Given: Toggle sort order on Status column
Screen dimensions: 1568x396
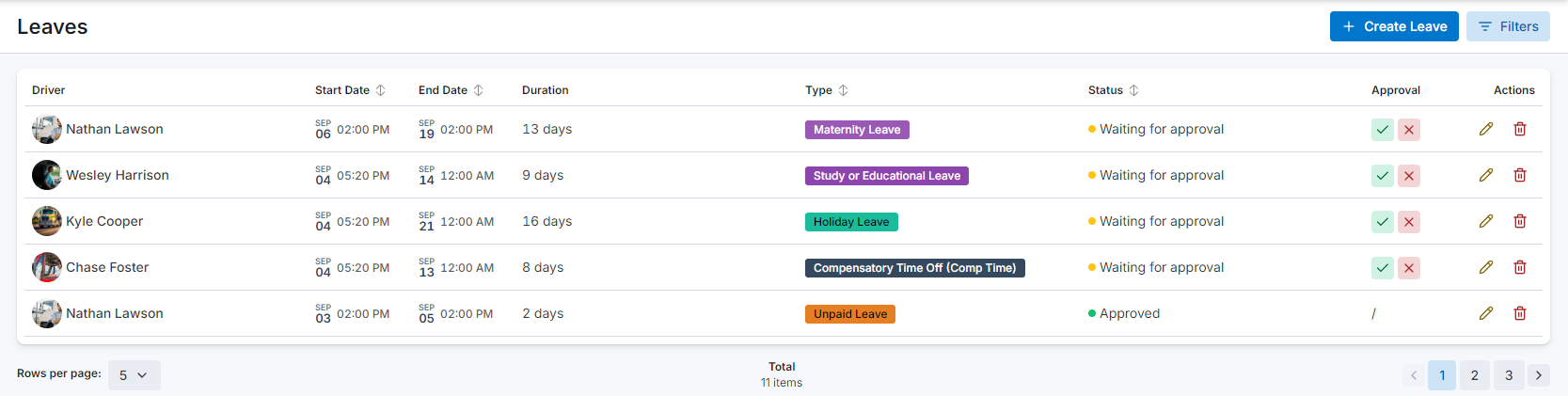Looking at the screenshot, I should [1133, 90].
